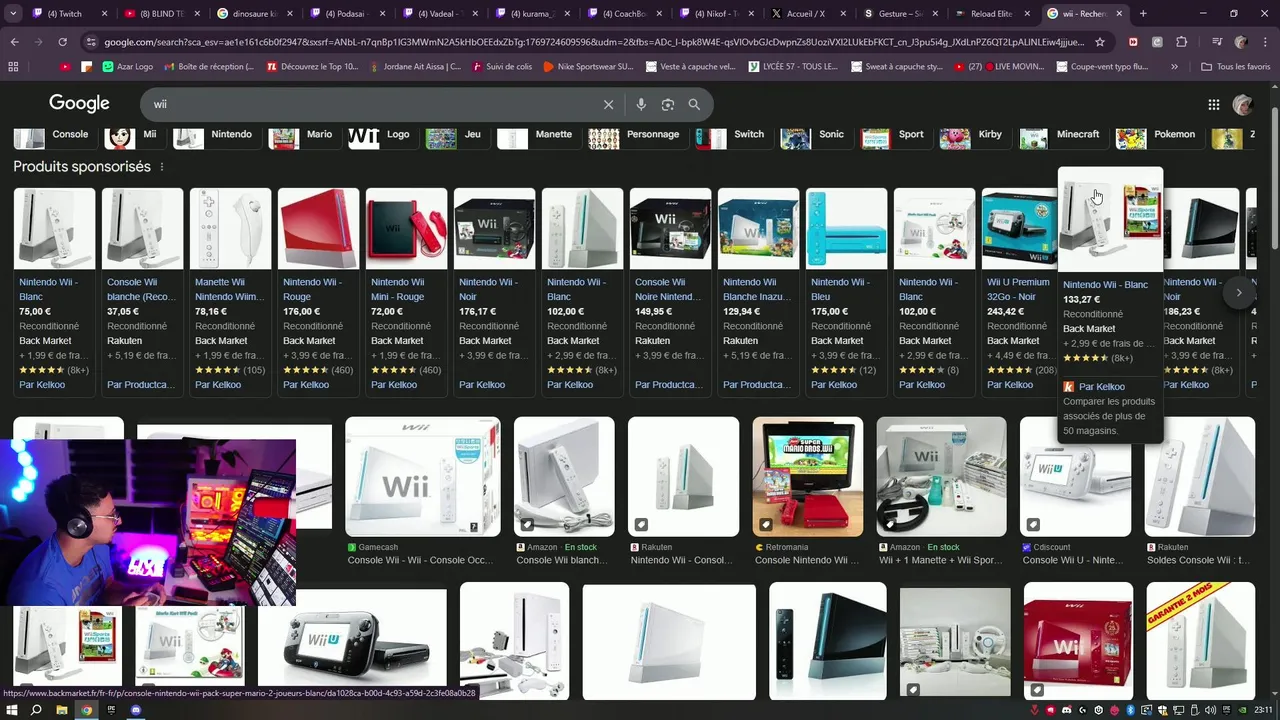Open a new browser tab with plus

(1143, 14)
